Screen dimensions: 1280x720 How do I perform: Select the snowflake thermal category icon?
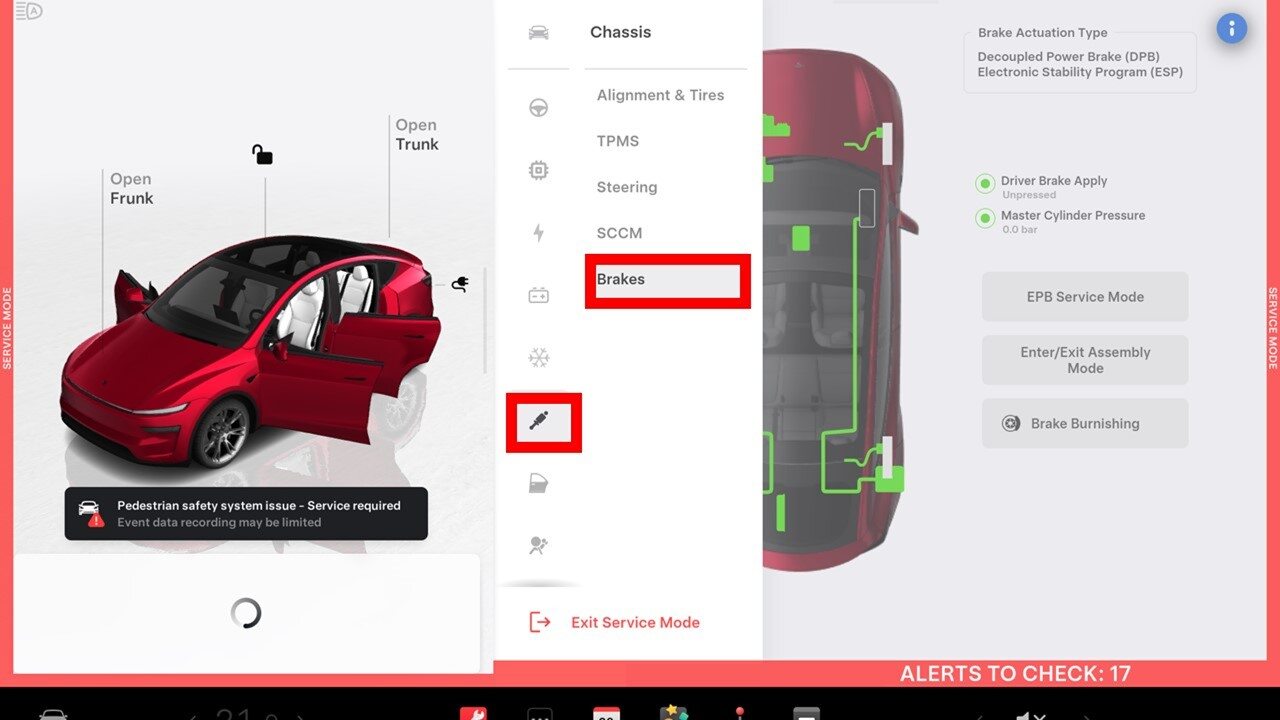(538, 358)
